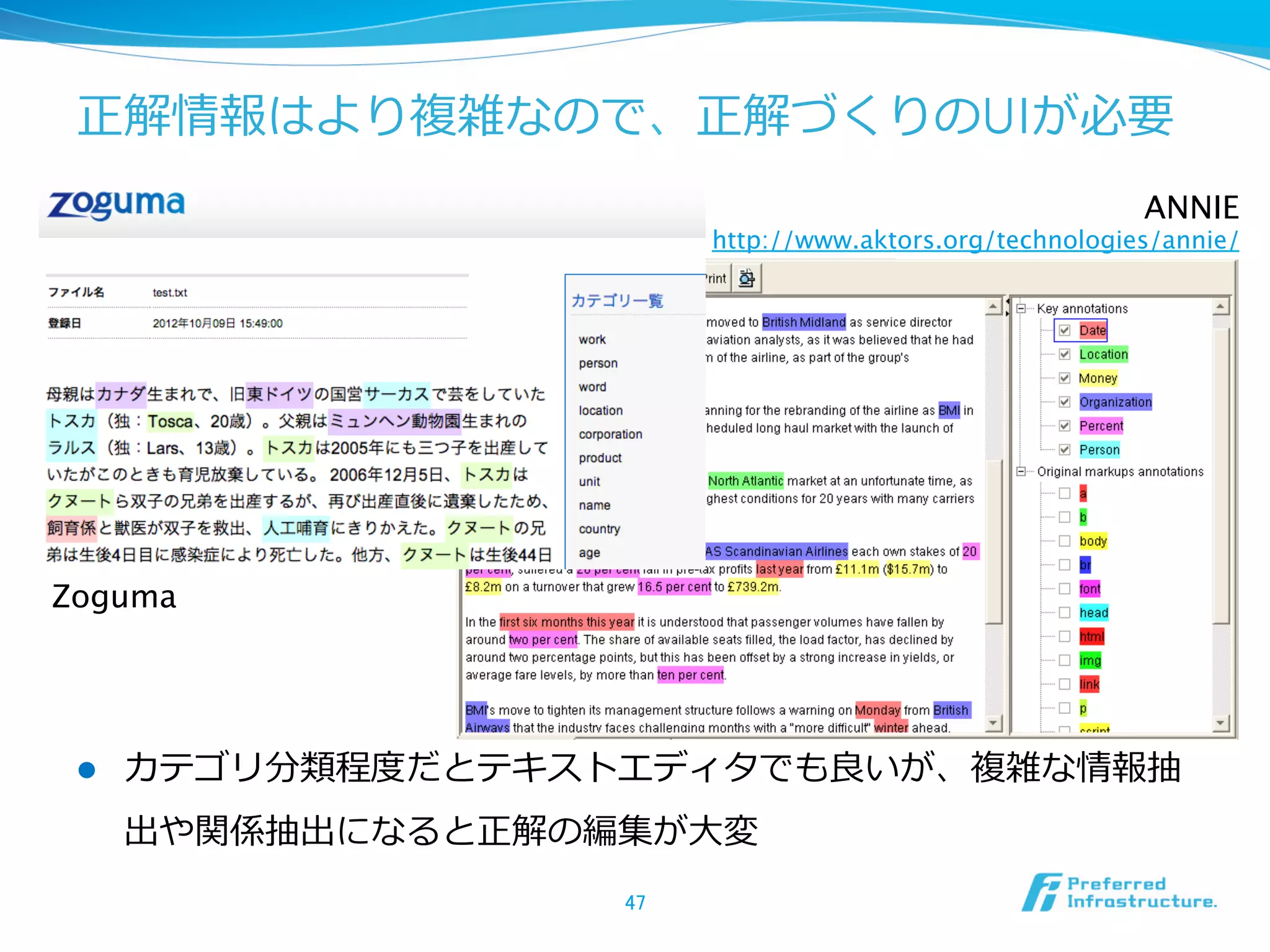Toggle the Money annotation checkbox
Screen dimensions: 1270x952
pyautogui.click(x=1065, y=378)
